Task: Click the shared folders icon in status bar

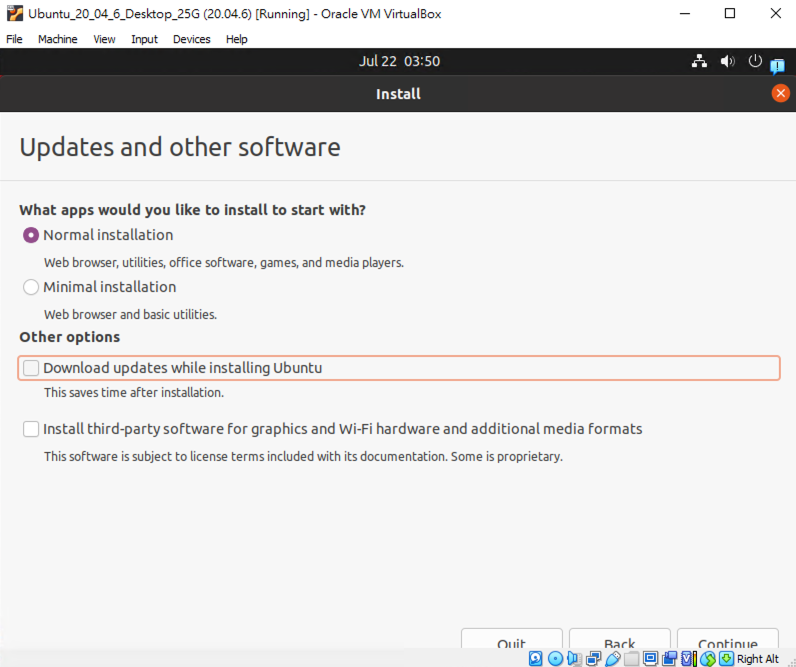Action: point(631,659)
